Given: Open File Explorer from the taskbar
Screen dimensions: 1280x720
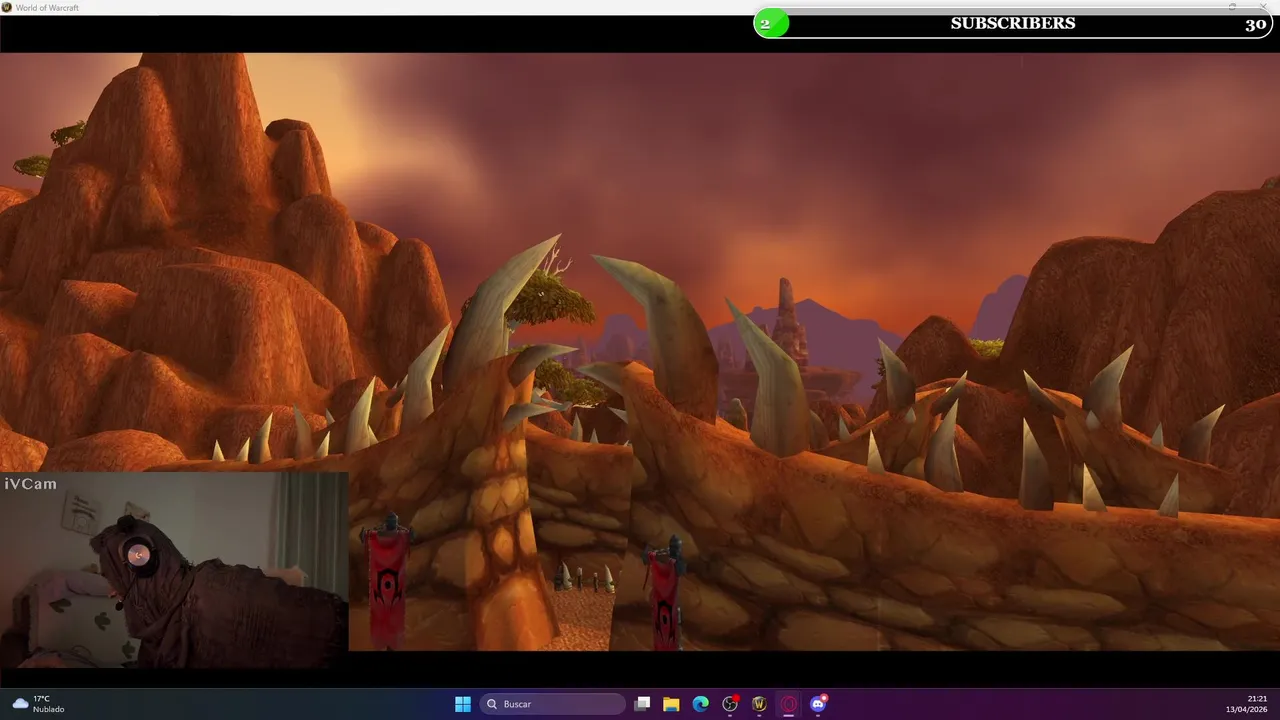Looking at the screenshot, I should click(671, 704).
